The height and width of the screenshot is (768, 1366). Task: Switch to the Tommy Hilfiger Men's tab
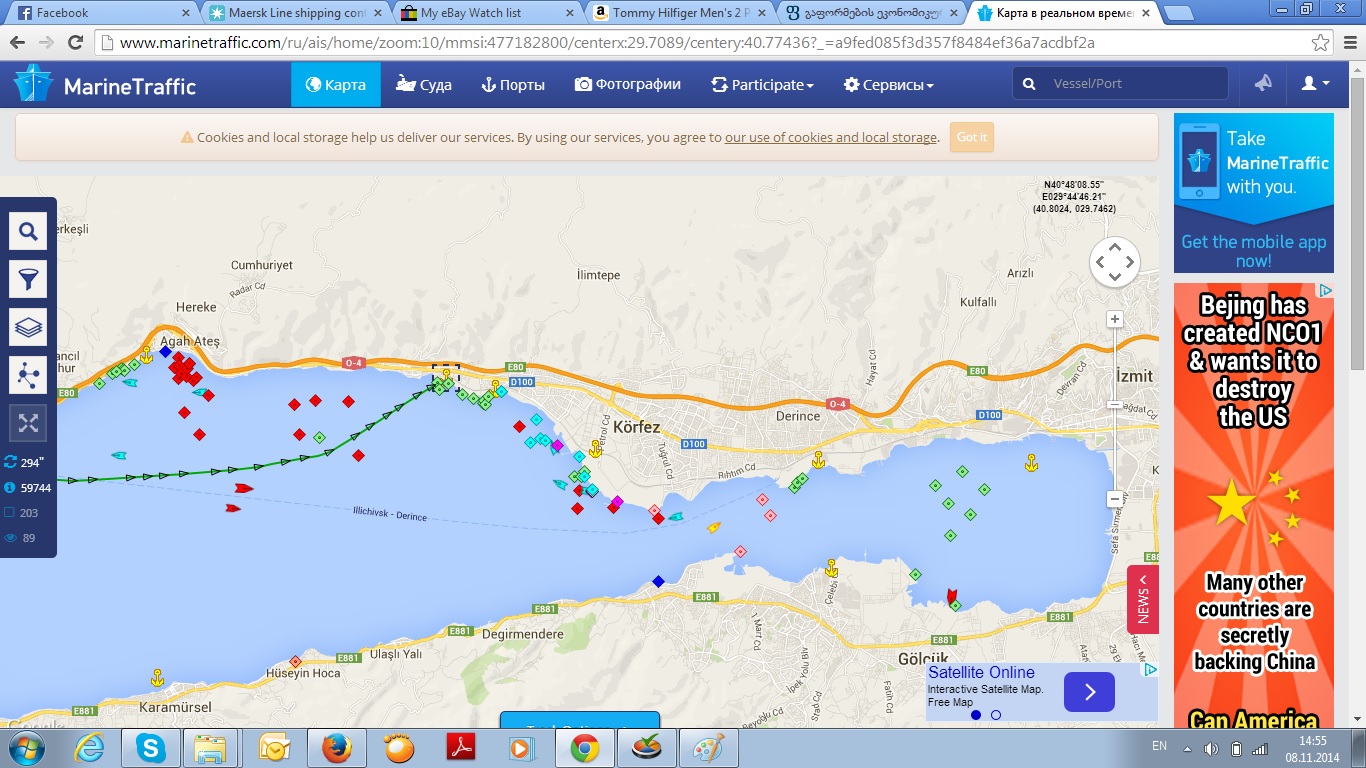point(681,13)
